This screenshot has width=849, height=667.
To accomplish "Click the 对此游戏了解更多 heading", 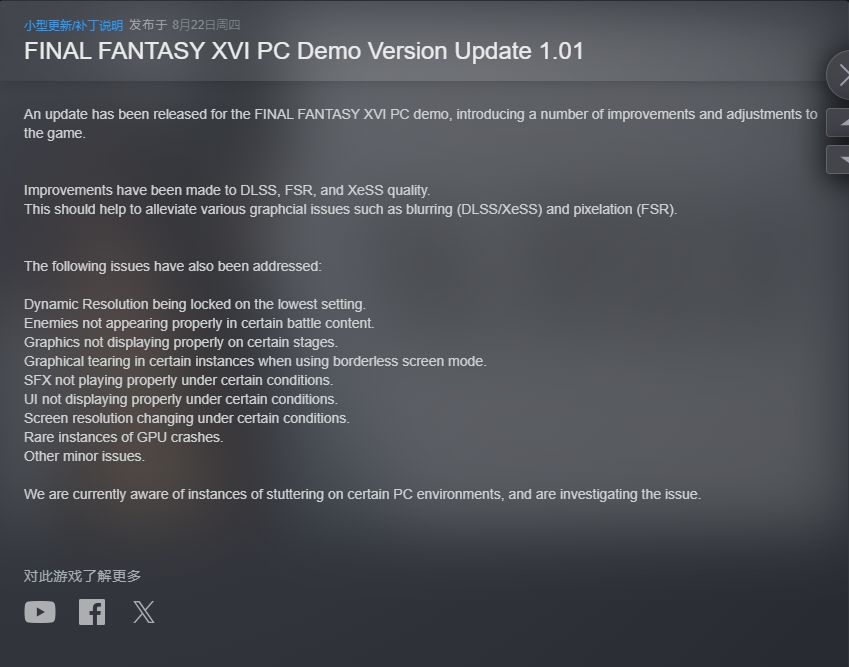I will click(82, 576).
